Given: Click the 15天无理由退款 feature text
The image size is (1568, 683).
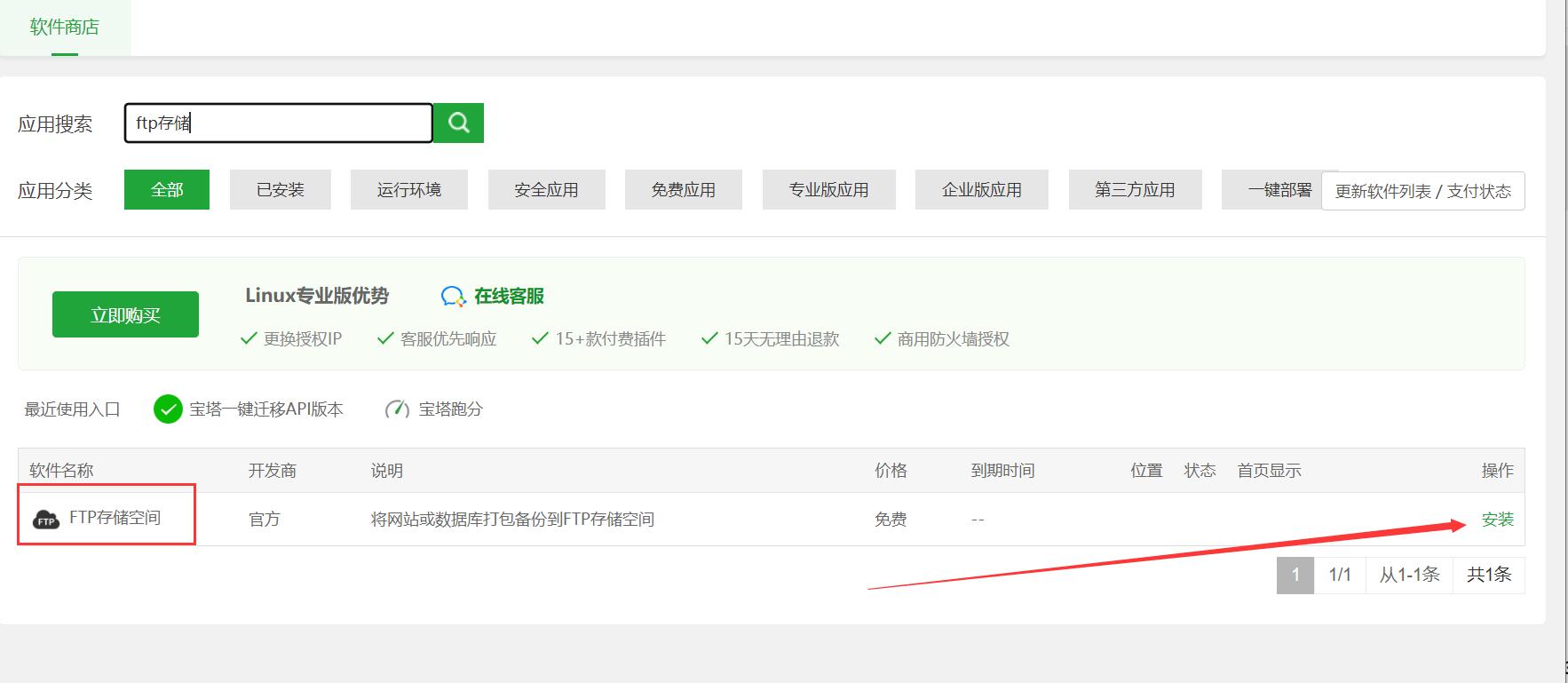Looking at the screenshot, I should tap(782, 339).
